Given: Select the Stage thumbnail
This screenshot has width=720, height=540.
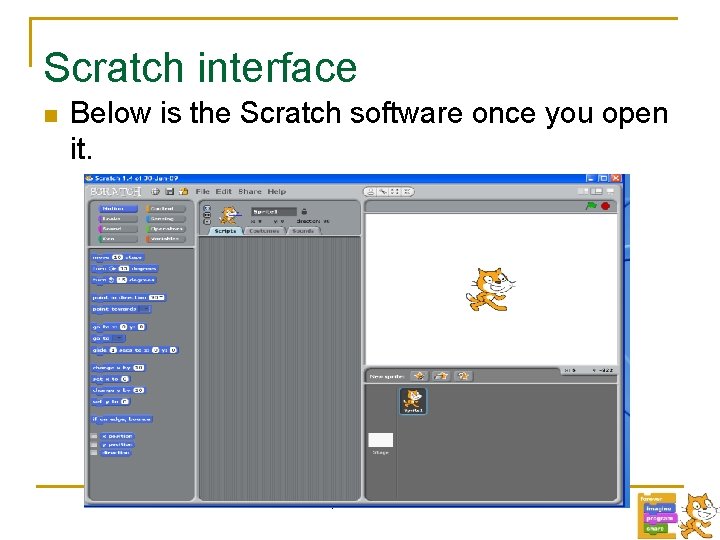Looking at the screenshot, I should point(380,440).
